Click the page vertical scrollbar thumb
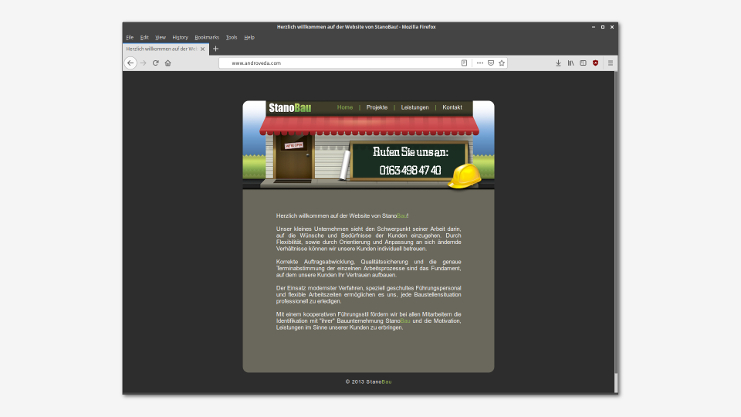This screenshot has height=417, width=741. [616, 383]
